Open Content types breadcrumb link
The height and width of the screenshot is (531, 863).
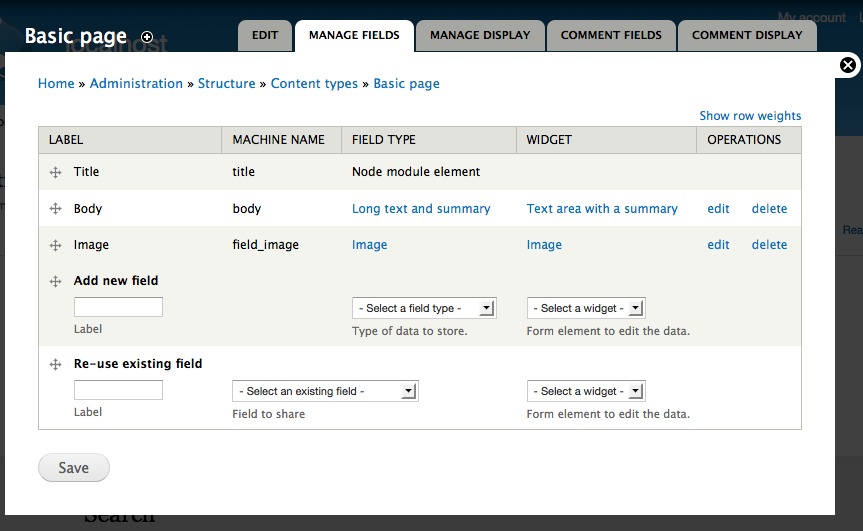pos(314,84)
